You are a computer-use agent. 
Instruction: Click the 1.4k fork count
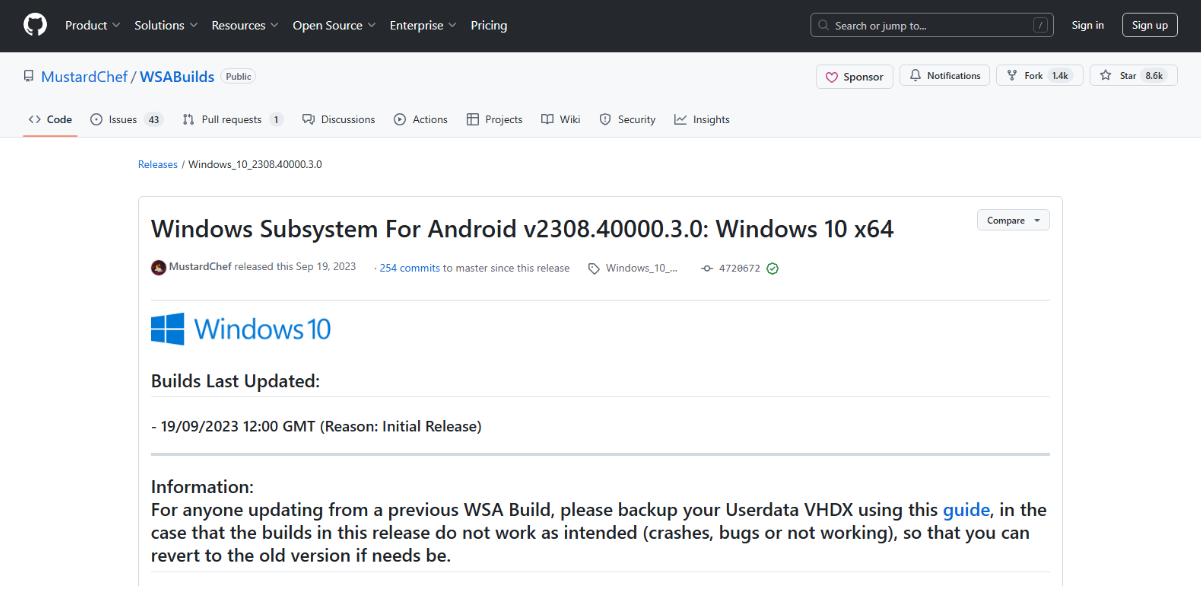tap(1060, 76)
